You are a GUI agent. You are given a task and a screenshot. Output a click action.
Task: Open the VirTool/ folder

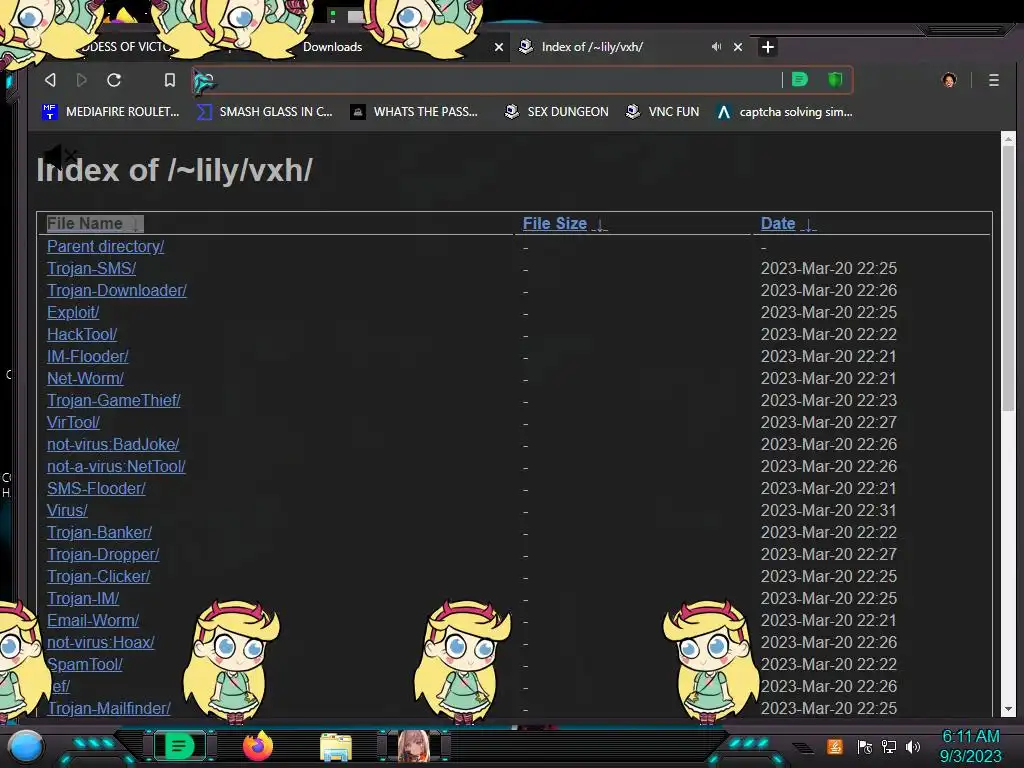click(x=73, y=423)
